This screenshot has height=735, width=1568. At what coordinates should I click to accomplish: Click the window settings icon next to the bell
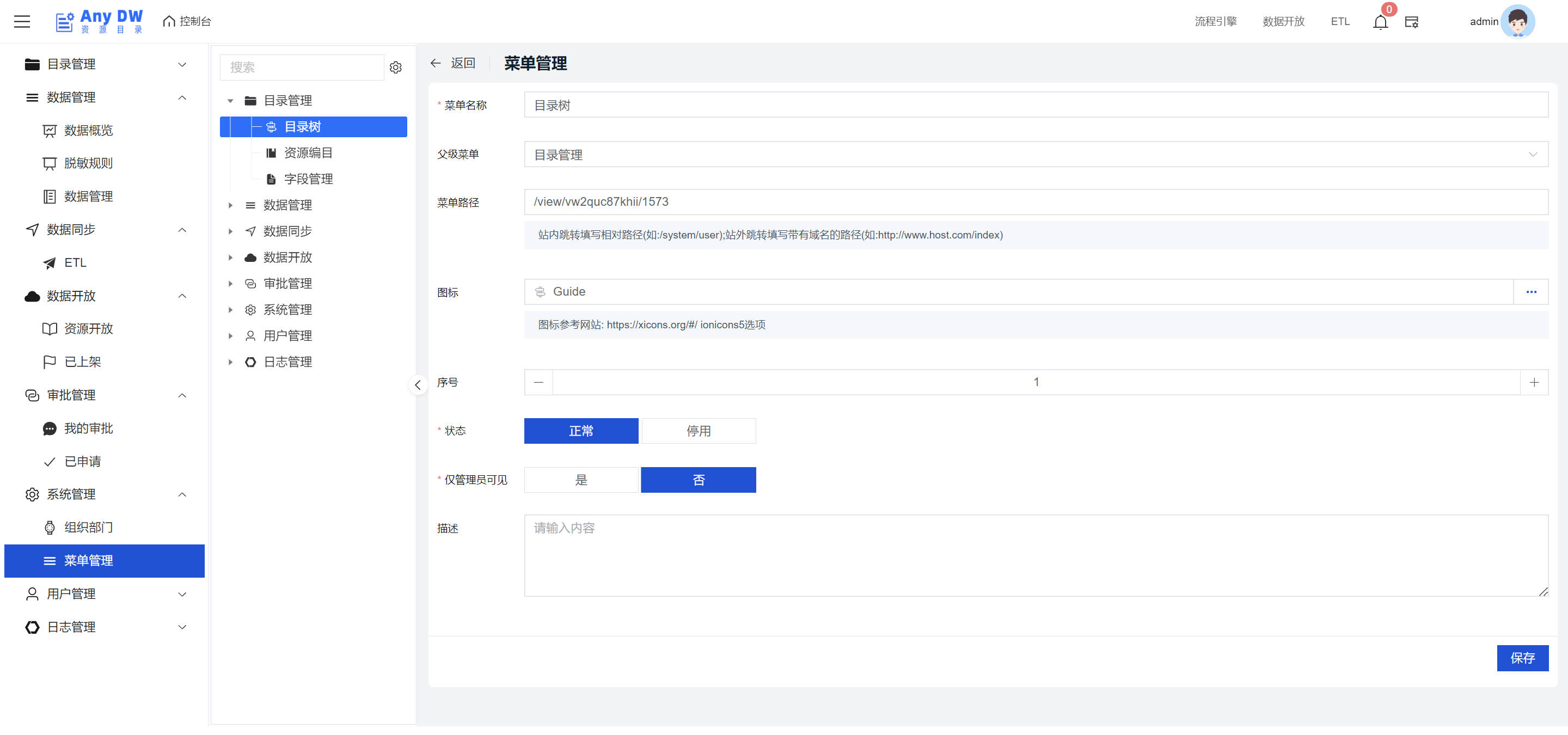click(1411, 22)
